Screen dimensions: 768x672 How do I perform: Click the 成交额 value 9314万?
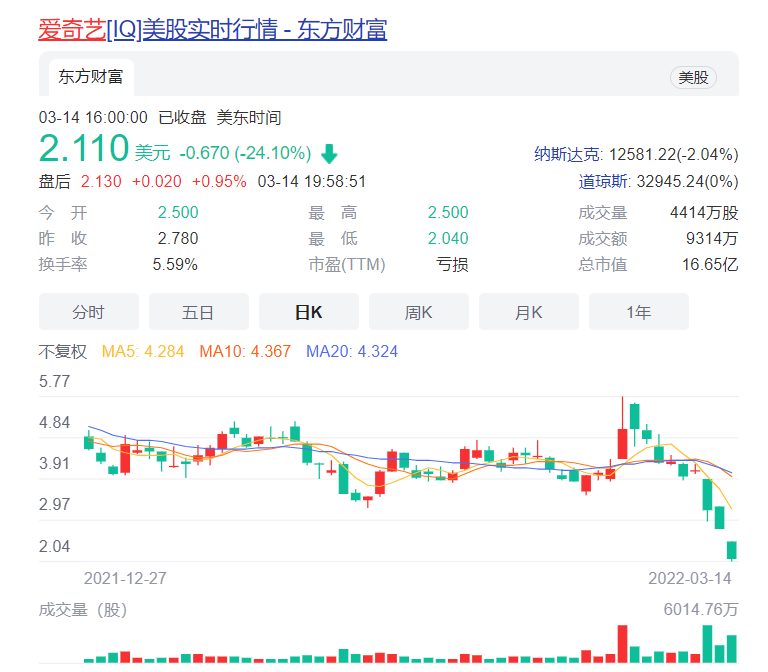tap(712, 239)
